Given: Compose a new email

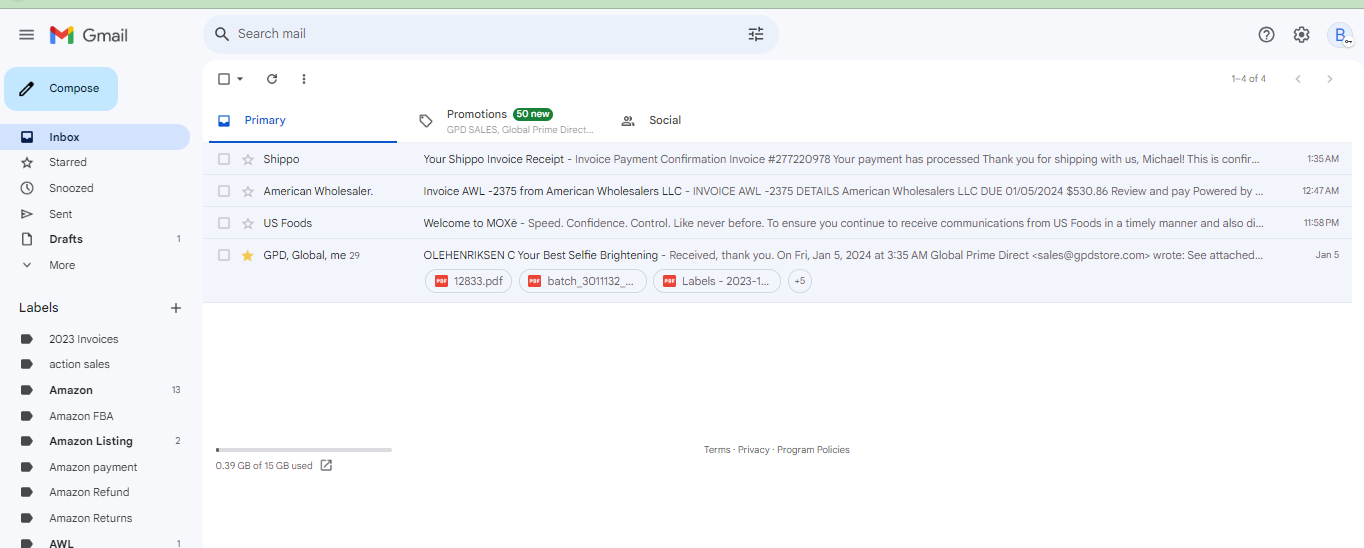Looking at the screenshot, I should pos(61,89).
